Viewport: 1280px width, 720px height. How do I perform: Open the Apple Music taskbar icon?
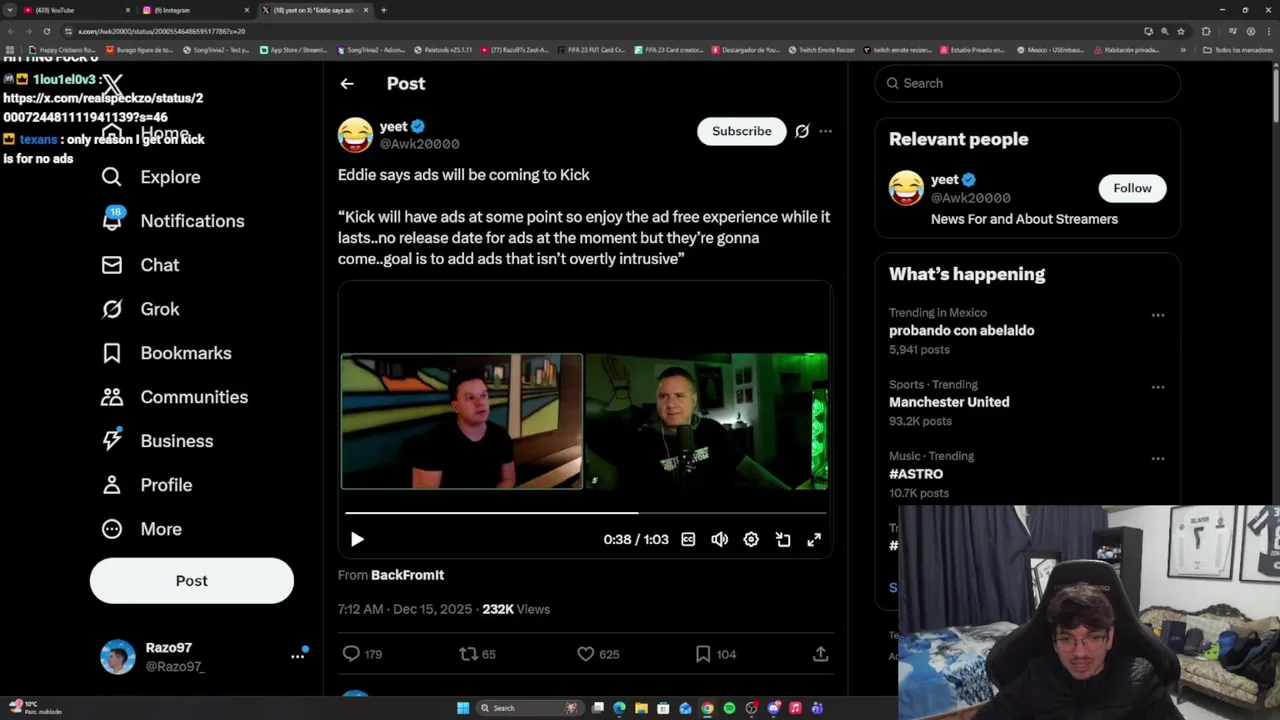(795, 708)
